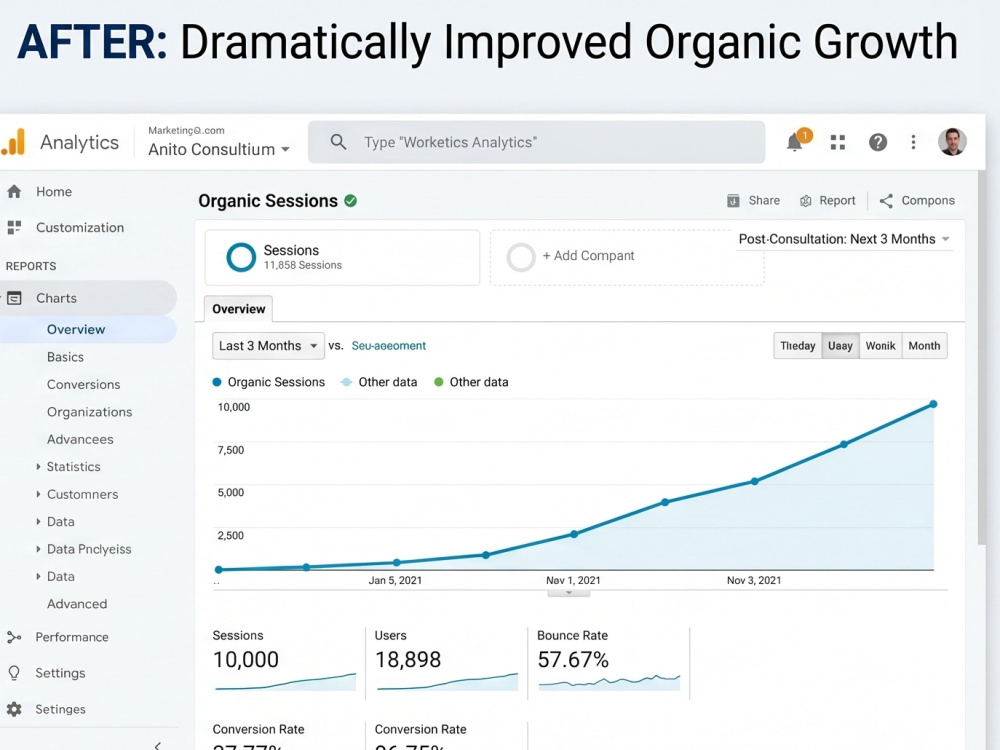Click the Setinges gear icon
Screen dimensions: 1000x750
tap(14, 709)
